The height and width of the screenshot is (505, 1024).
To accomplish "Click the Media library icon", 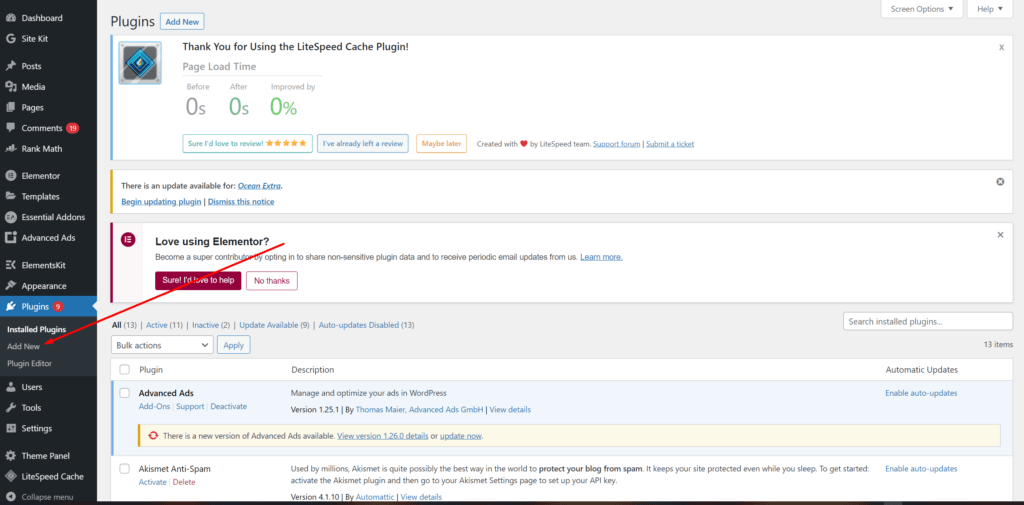I will (10, 87).
